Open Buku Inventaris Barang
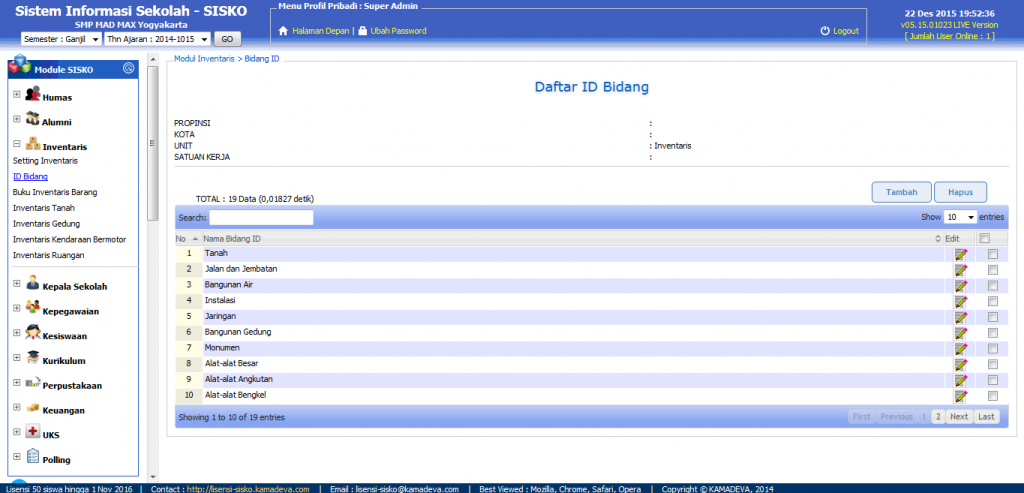This screenshot has height=493, width=1024. tap(55, 192)
